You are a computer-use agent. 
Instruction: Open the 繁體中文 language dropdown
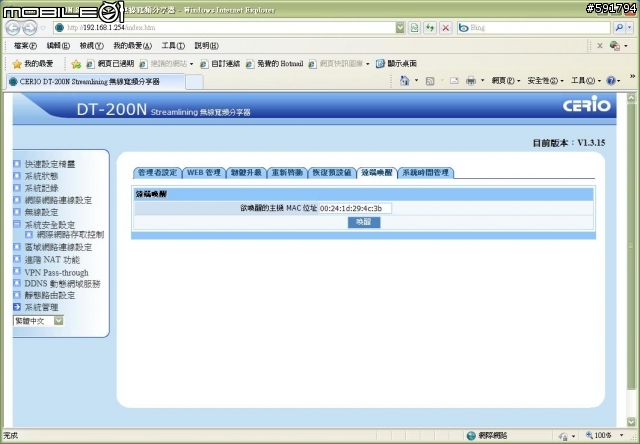point(38,321)
